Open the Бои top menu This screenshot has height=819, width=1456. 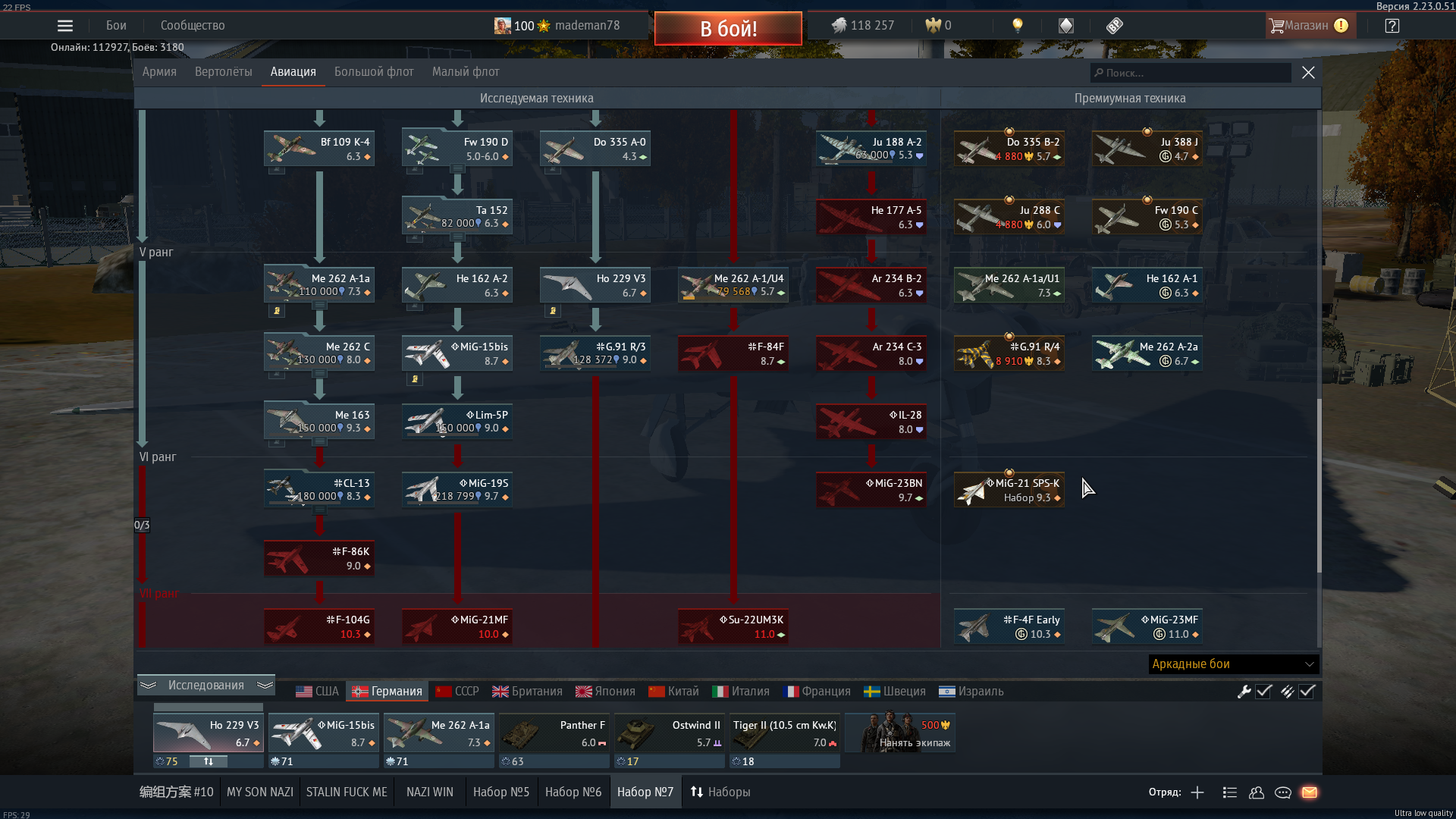(116, 25)
